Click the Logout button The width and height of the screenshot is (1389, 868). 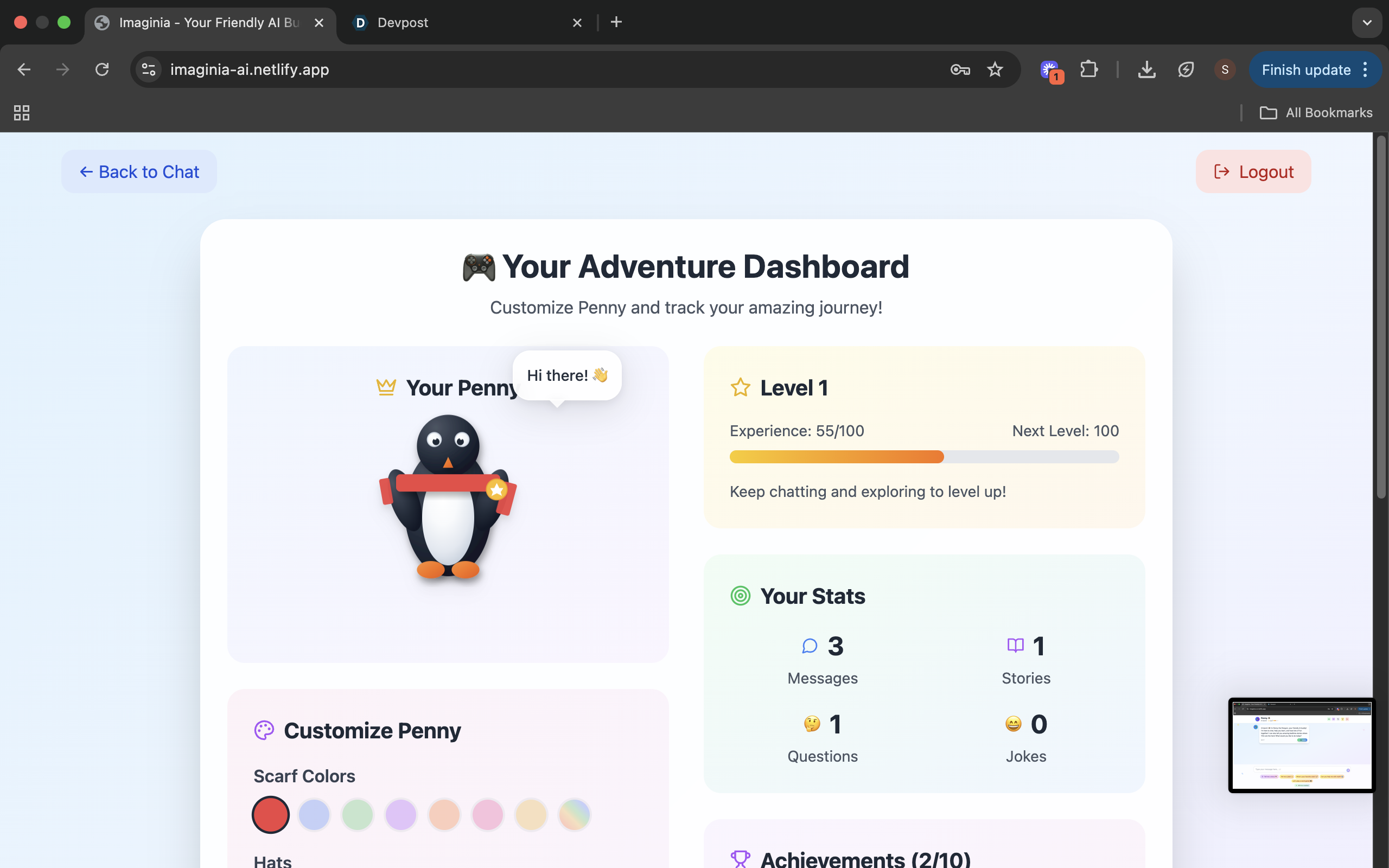(x=1253, y=171)
